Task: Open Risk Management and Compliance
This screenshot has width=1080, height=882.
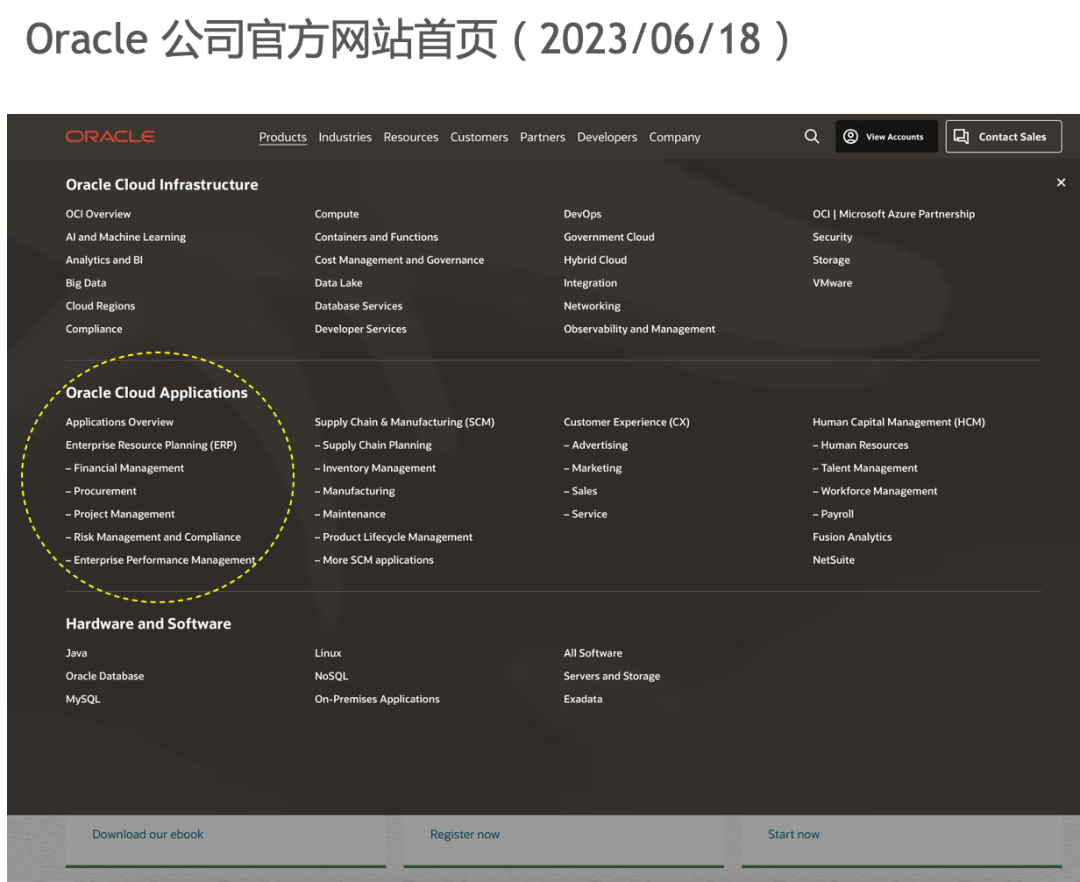Action: click(154, 537)
